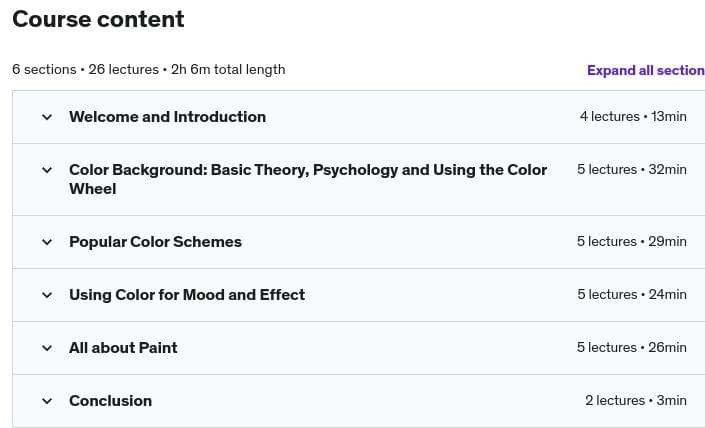Click the Conclusion section title

coord(110,401)
